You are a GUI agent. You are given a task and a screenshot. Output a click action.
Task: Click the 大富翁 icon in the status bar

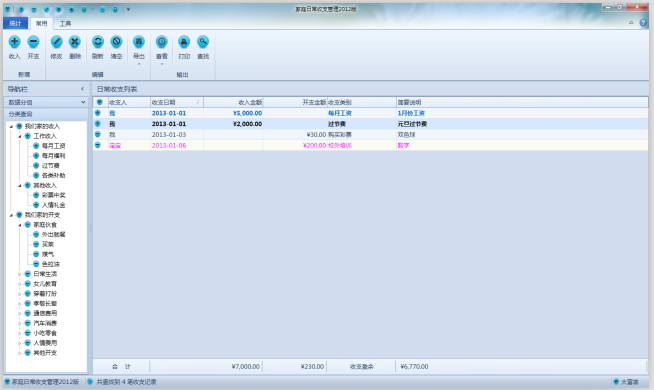tap(616, 382)
